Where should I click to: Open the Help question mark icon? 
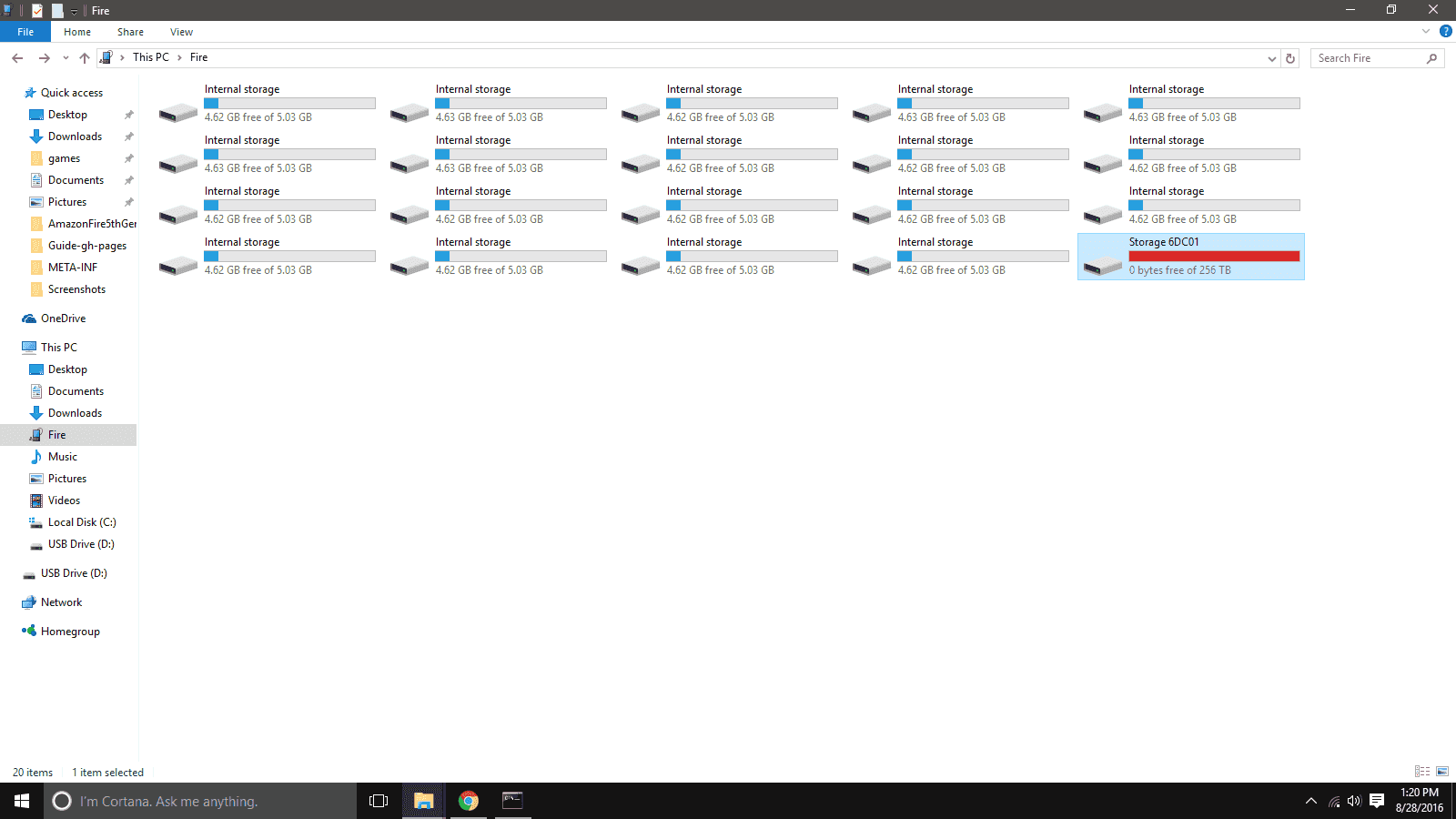1445,32
